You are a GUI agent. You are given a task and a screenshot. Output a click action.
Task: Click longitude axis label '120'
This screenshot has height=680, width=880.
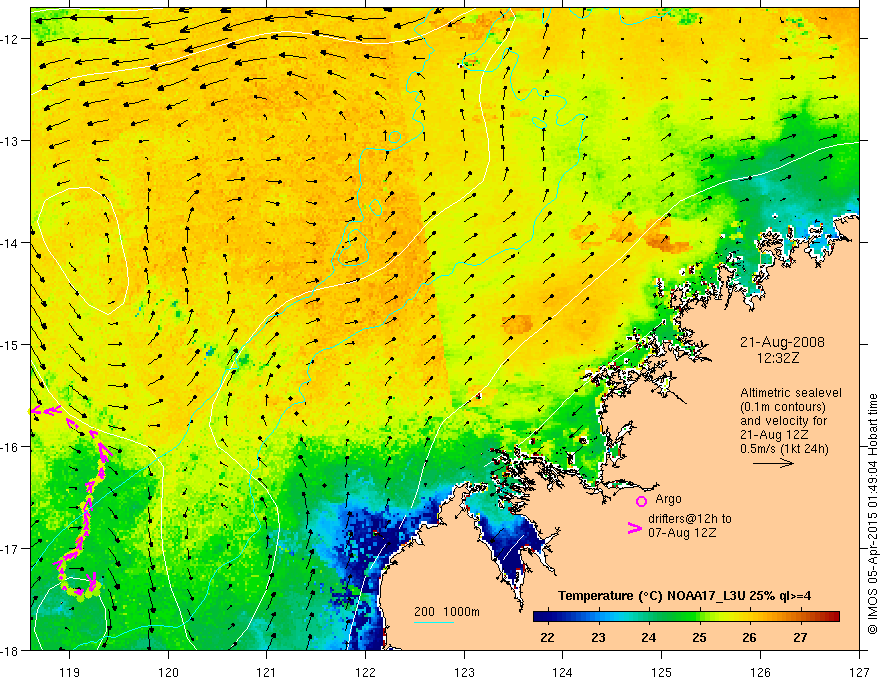[x=168, y=672]
